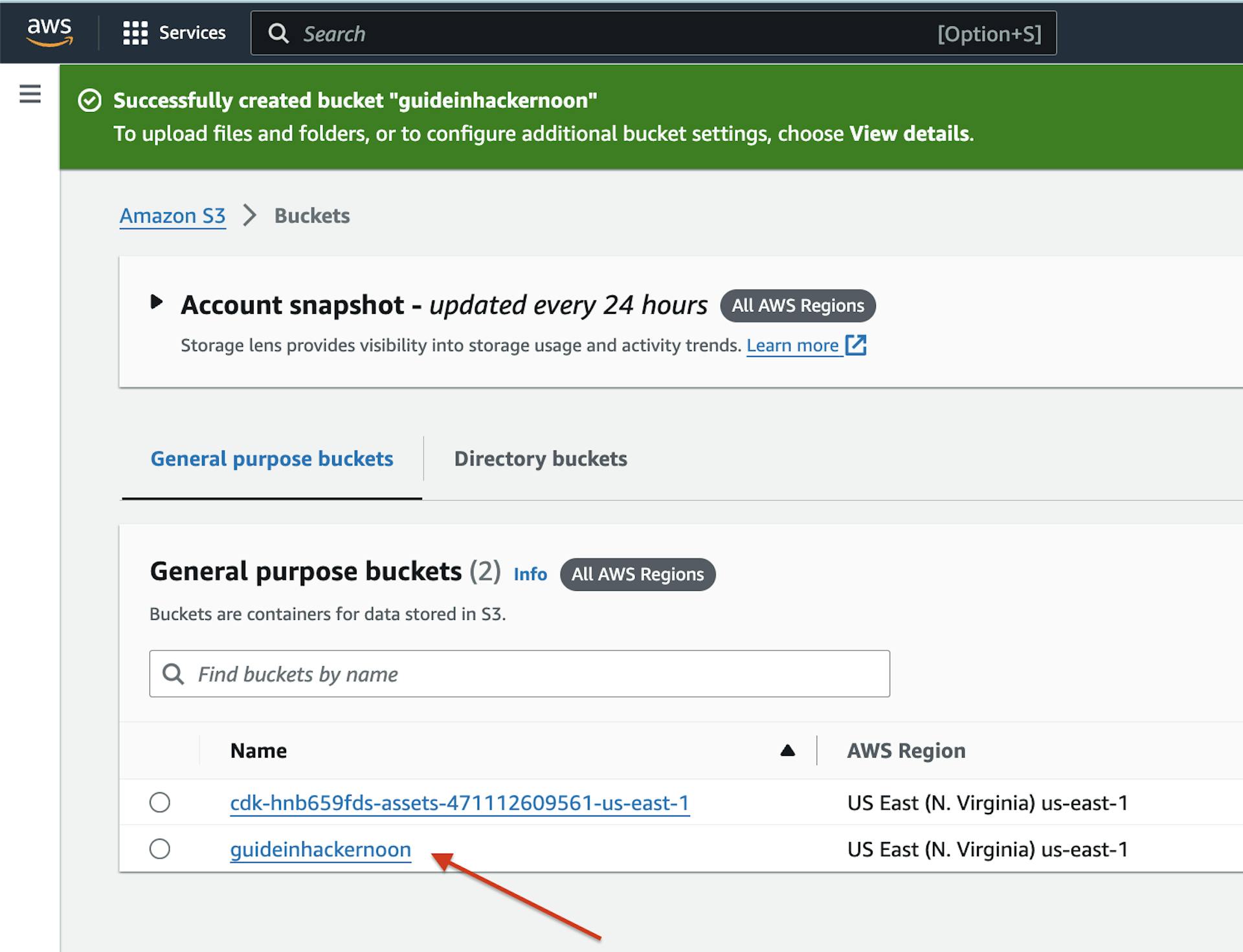The width and height of the screenshot is (1243, 952).
Task: Navigate to Amazon S3 via breadcrumb
Action: [x=172, y=216]
